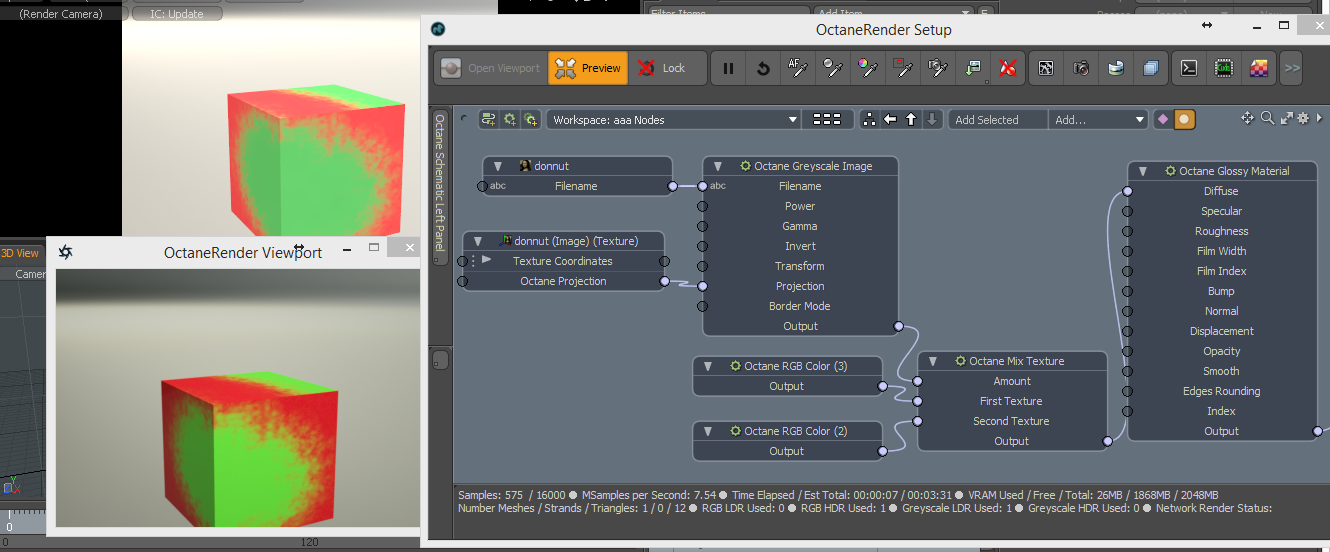Image resolution: width=1330 pixels, height=552 pixels.
Task: Click the greyed down arrow navigation icon
Action: [x=932, y=119]
